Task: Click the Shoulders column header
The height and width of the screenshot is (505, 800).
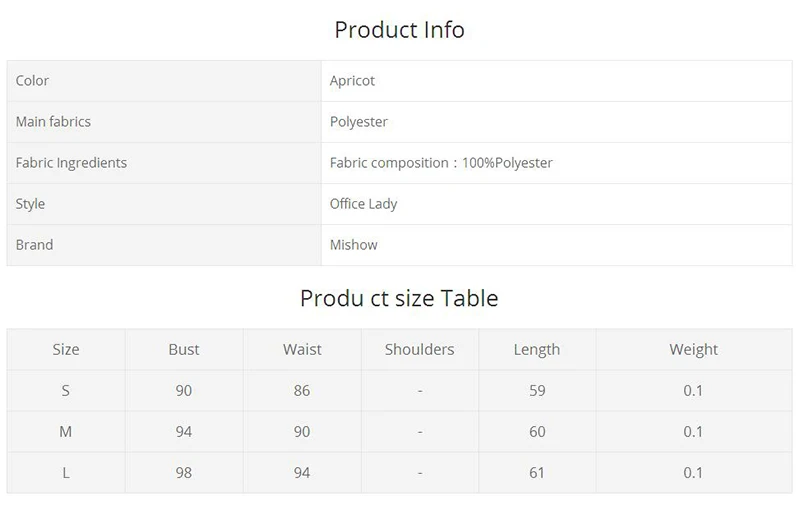Action: click(419, 349)
